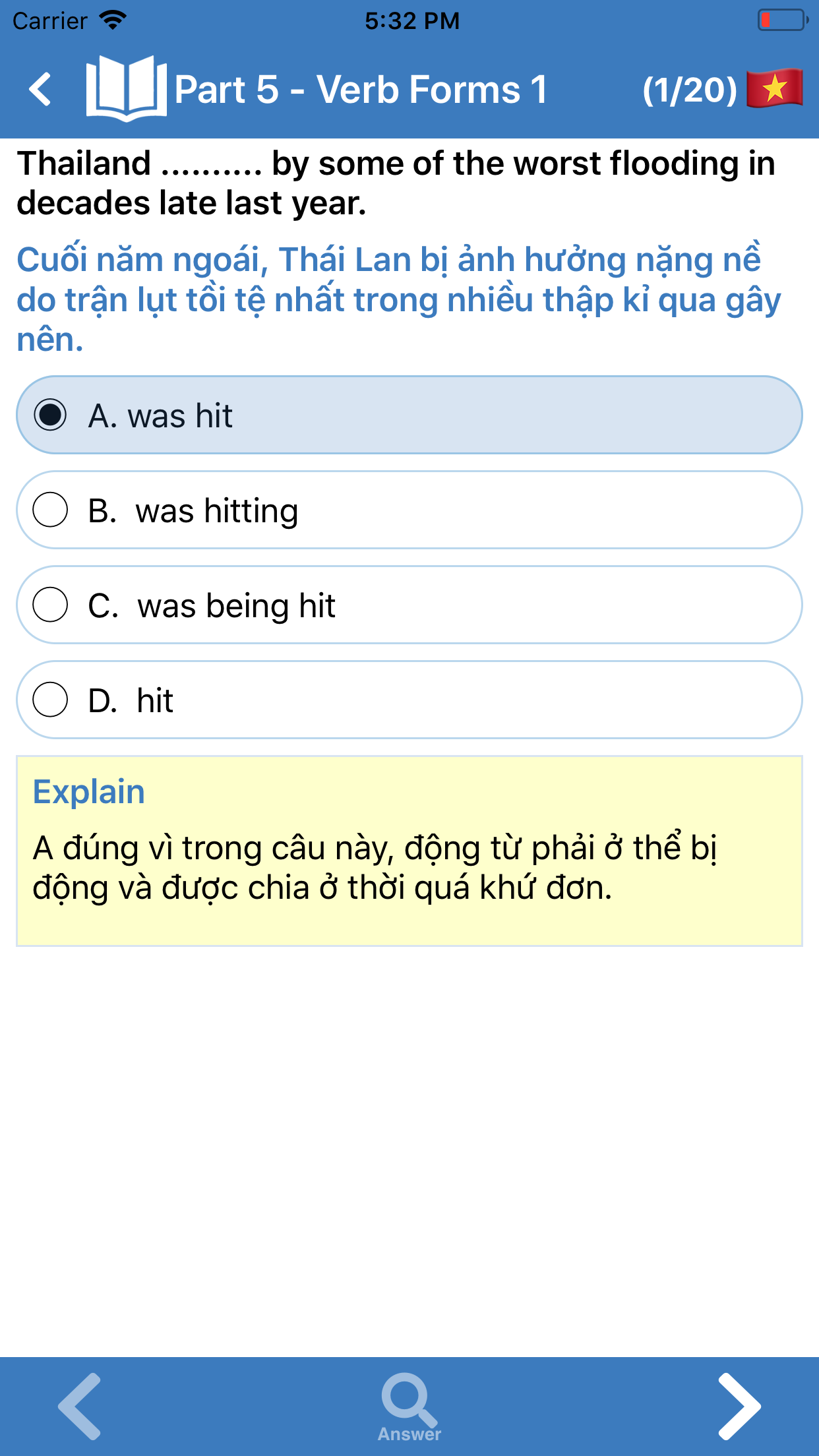The image size is (819, 1456).
Task: Tap the Carrier label in status bar
Action: [x=50, y=20]
